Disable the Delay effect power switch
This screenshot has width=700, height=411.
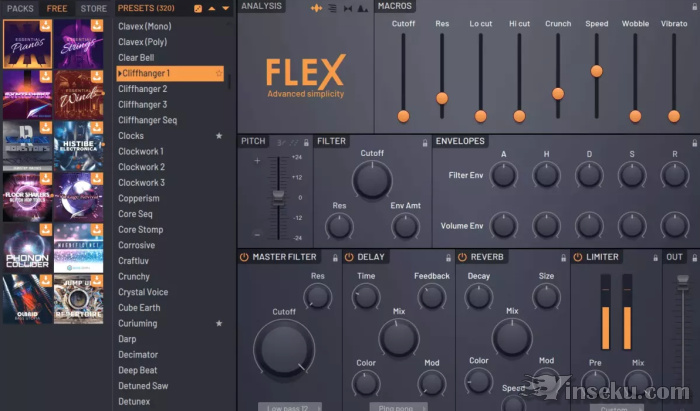pos(350,257)
